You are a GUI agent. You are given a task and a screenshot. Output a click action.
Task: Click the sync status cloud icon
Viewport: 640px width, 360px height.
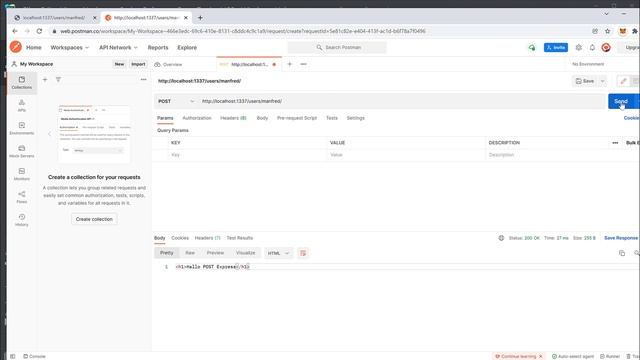tap(532, 47)
